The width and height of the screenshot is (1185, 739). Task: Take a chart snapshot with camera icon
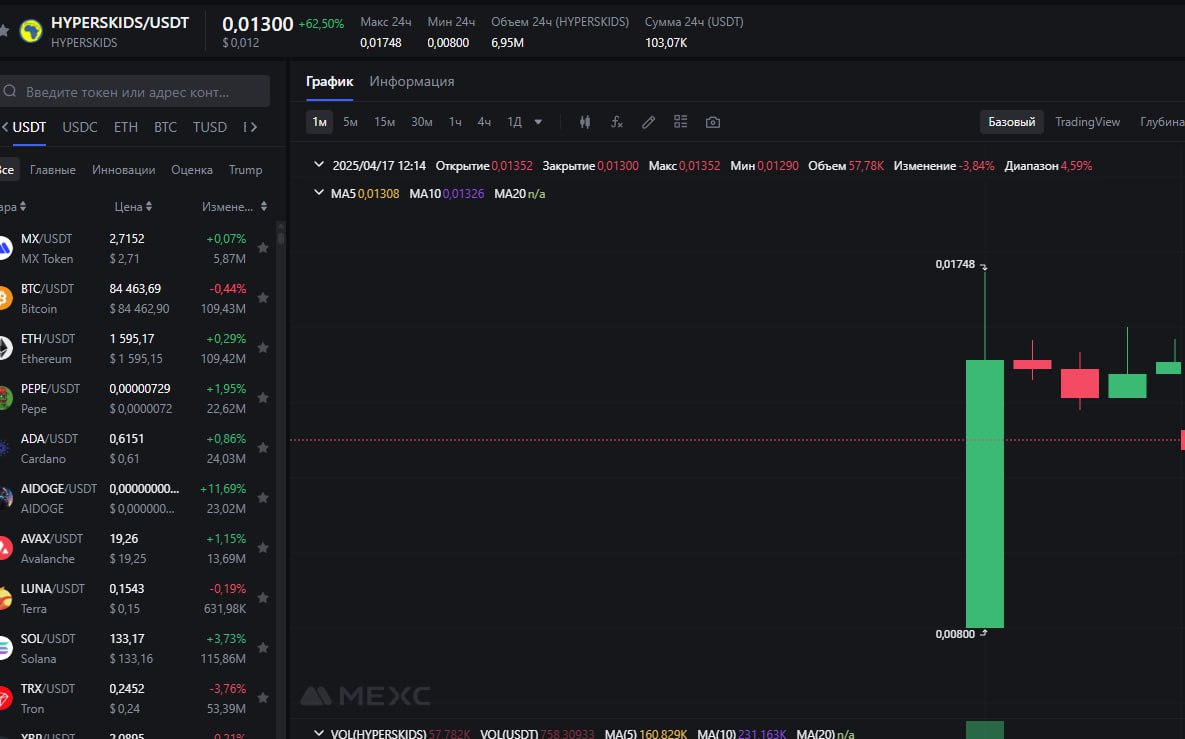point(713,122)
